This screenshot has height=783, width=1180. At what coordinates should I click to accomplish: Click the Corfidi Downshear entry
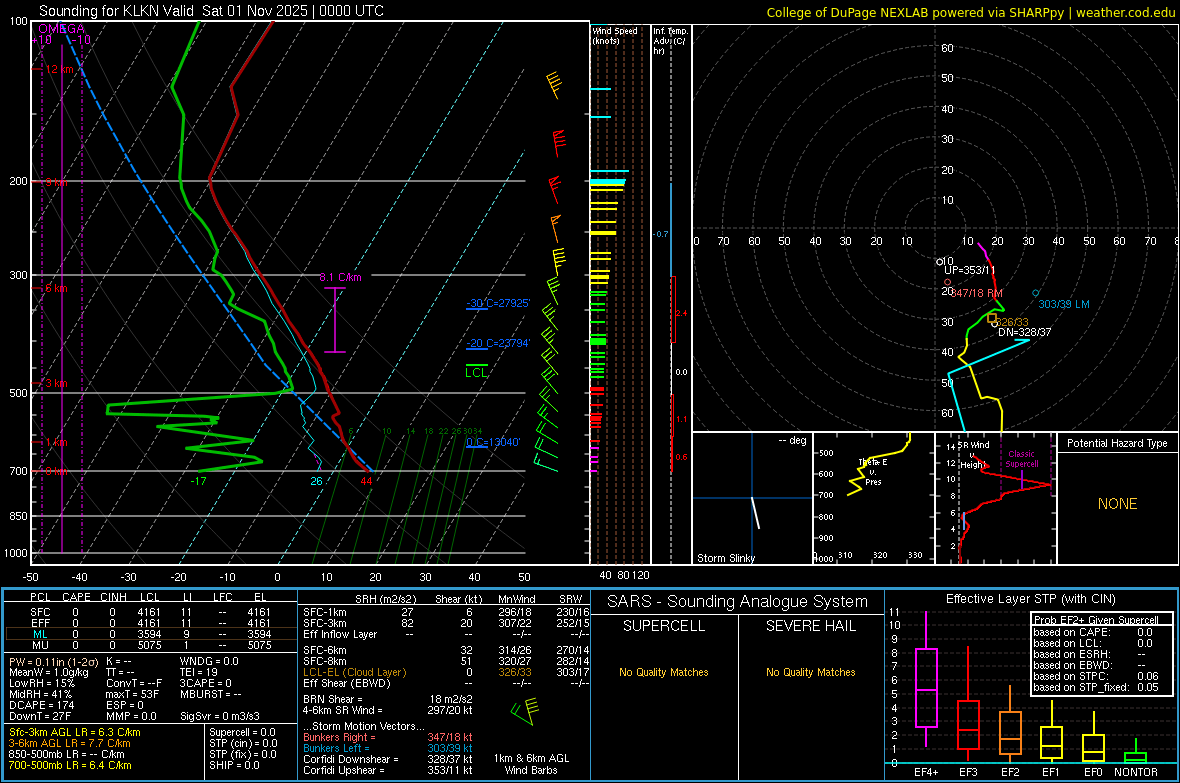(x=388, y=759)
